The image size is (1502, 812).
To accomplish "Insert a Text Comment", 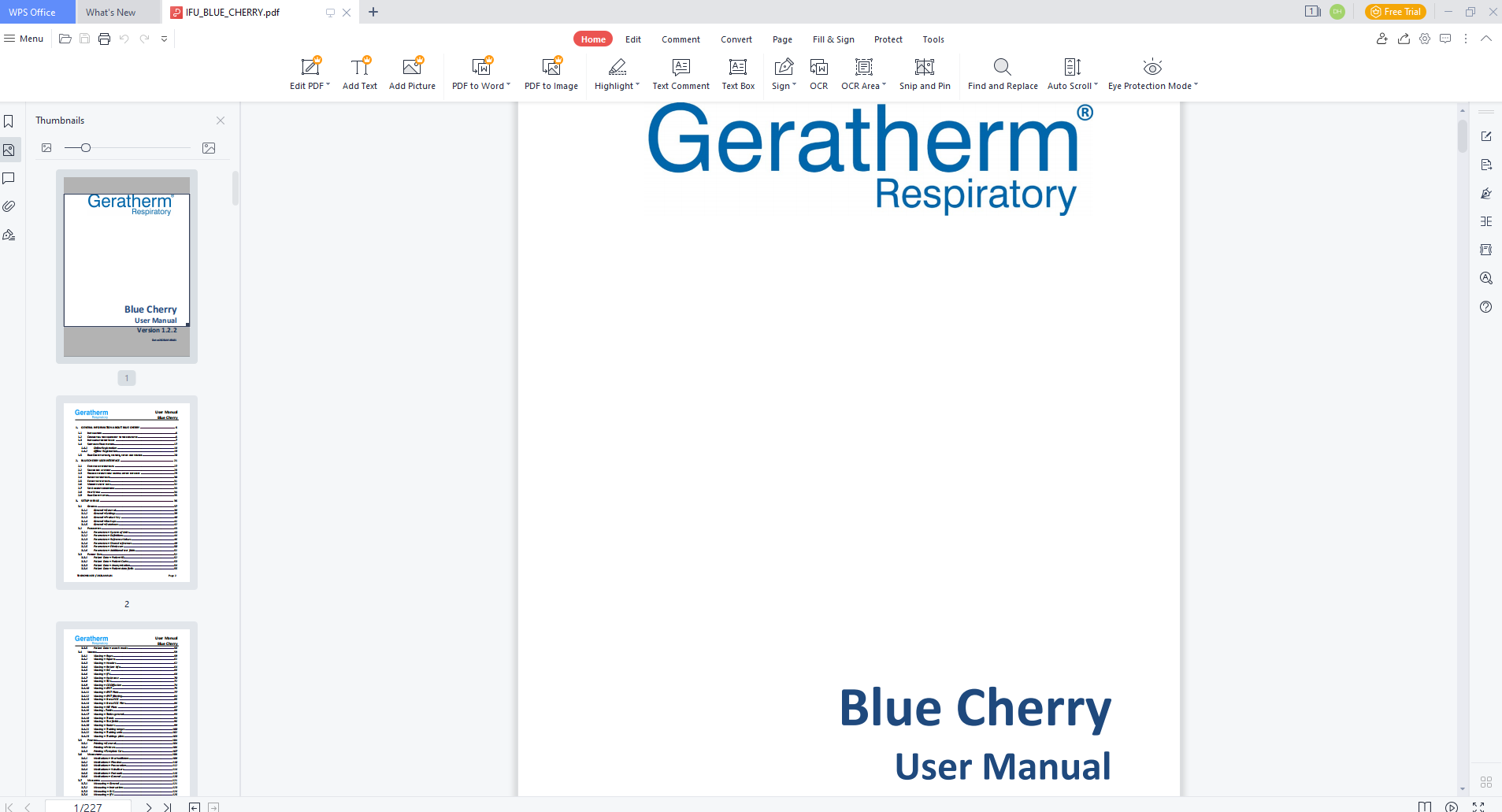I will pos(681,74).
